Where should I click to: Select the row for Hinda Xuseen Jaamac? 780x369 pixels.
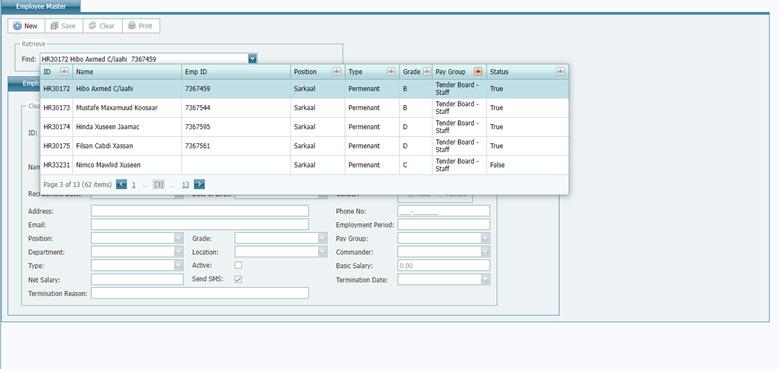(304, 127)
